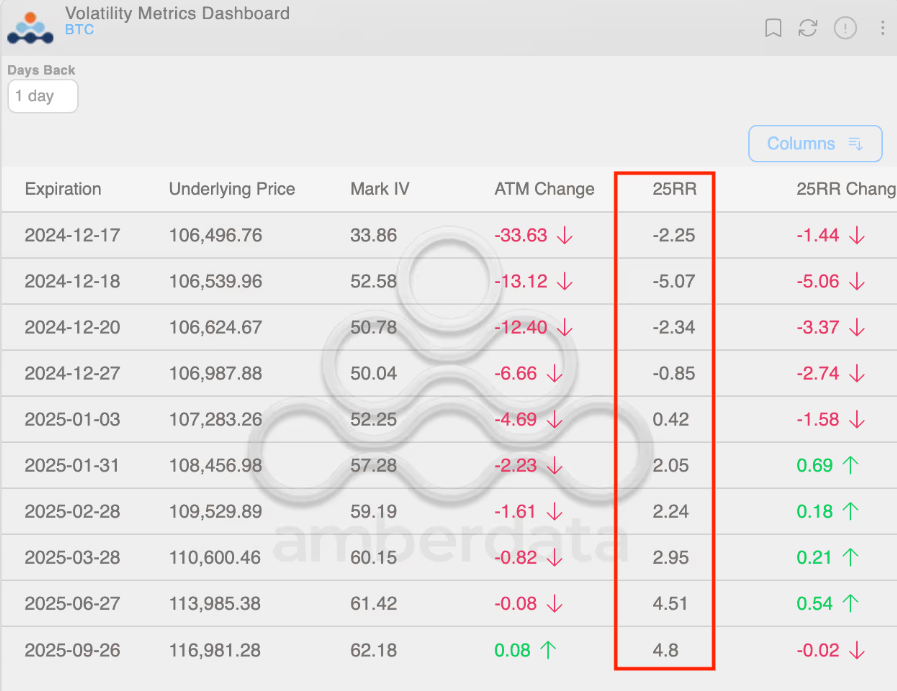Viewport: 897px width, 691px height.
Task: Sort by the 25RR column header
Action: pos(674,189)
